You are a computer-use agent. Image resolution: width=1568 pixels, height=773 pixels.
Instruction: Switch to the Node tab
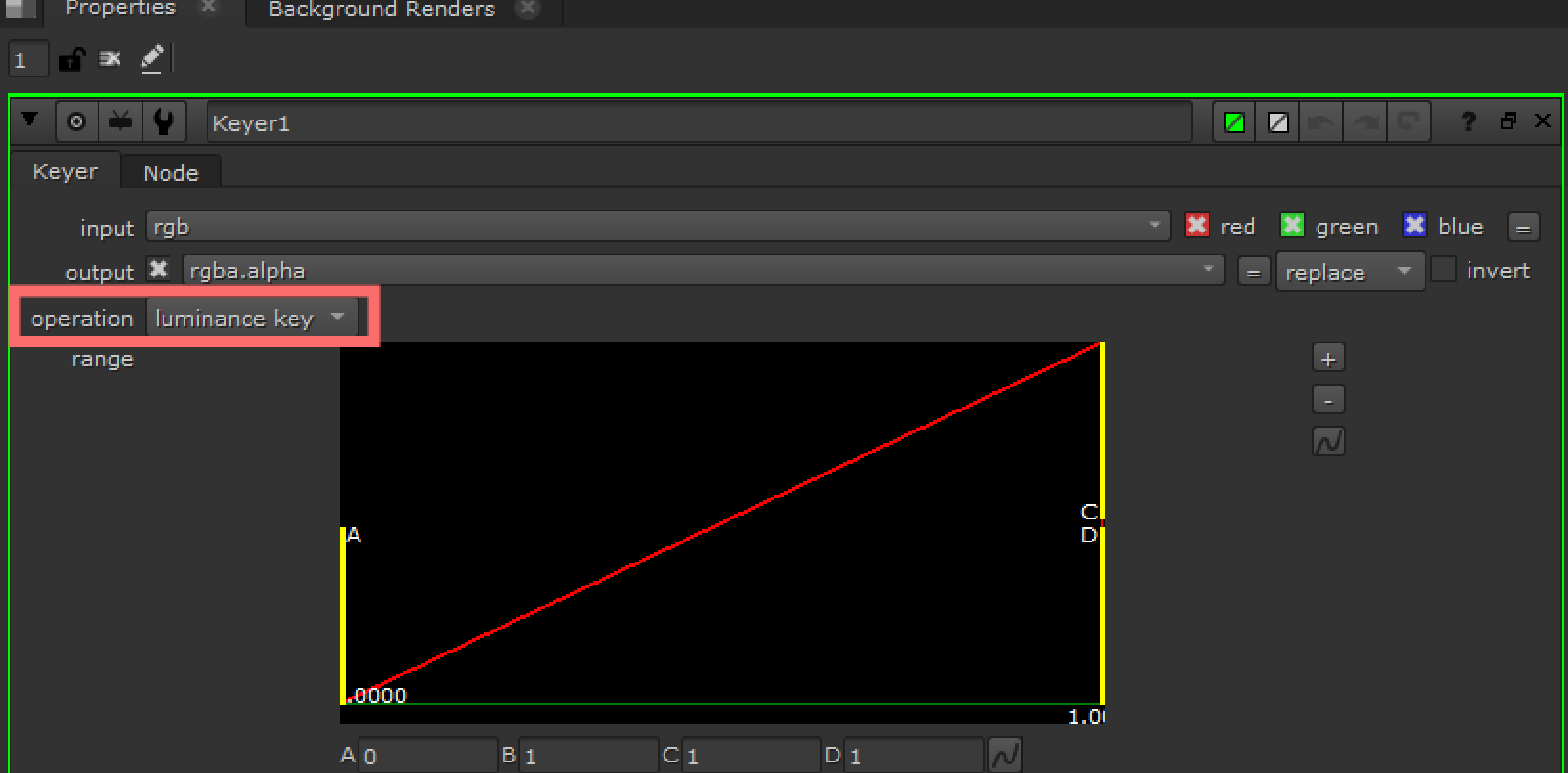pyautogui.click(x=170, y=173)
